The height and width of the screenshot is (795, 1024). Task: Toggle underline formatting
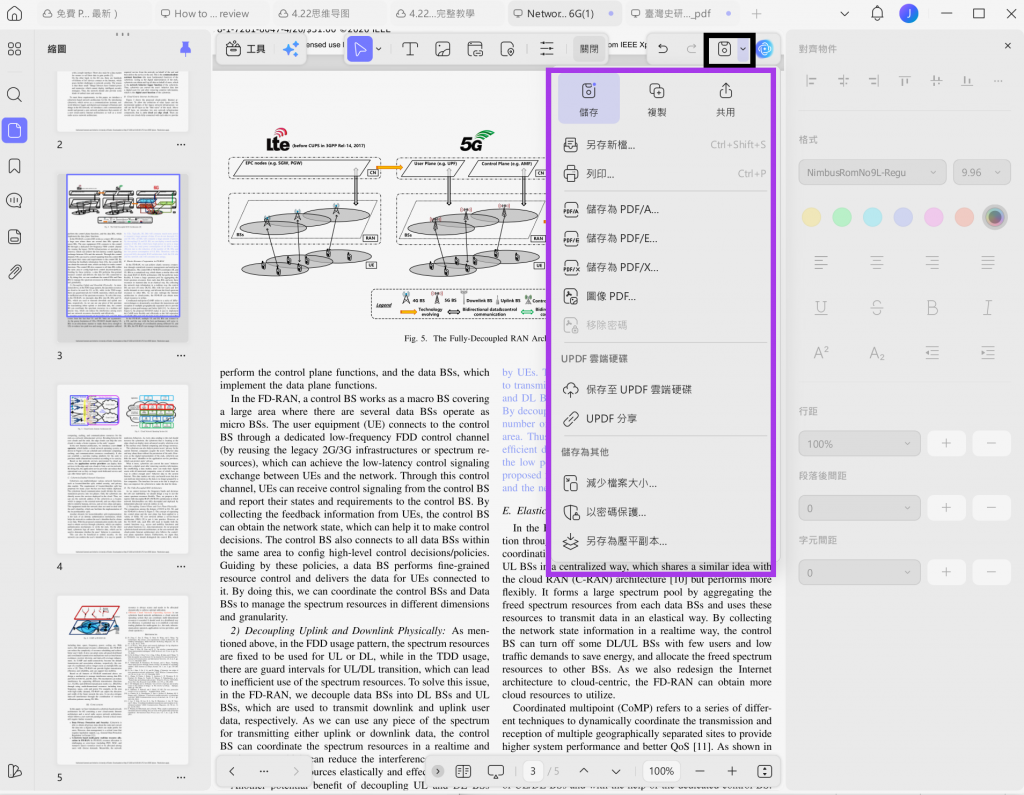(x=821, y=308)
